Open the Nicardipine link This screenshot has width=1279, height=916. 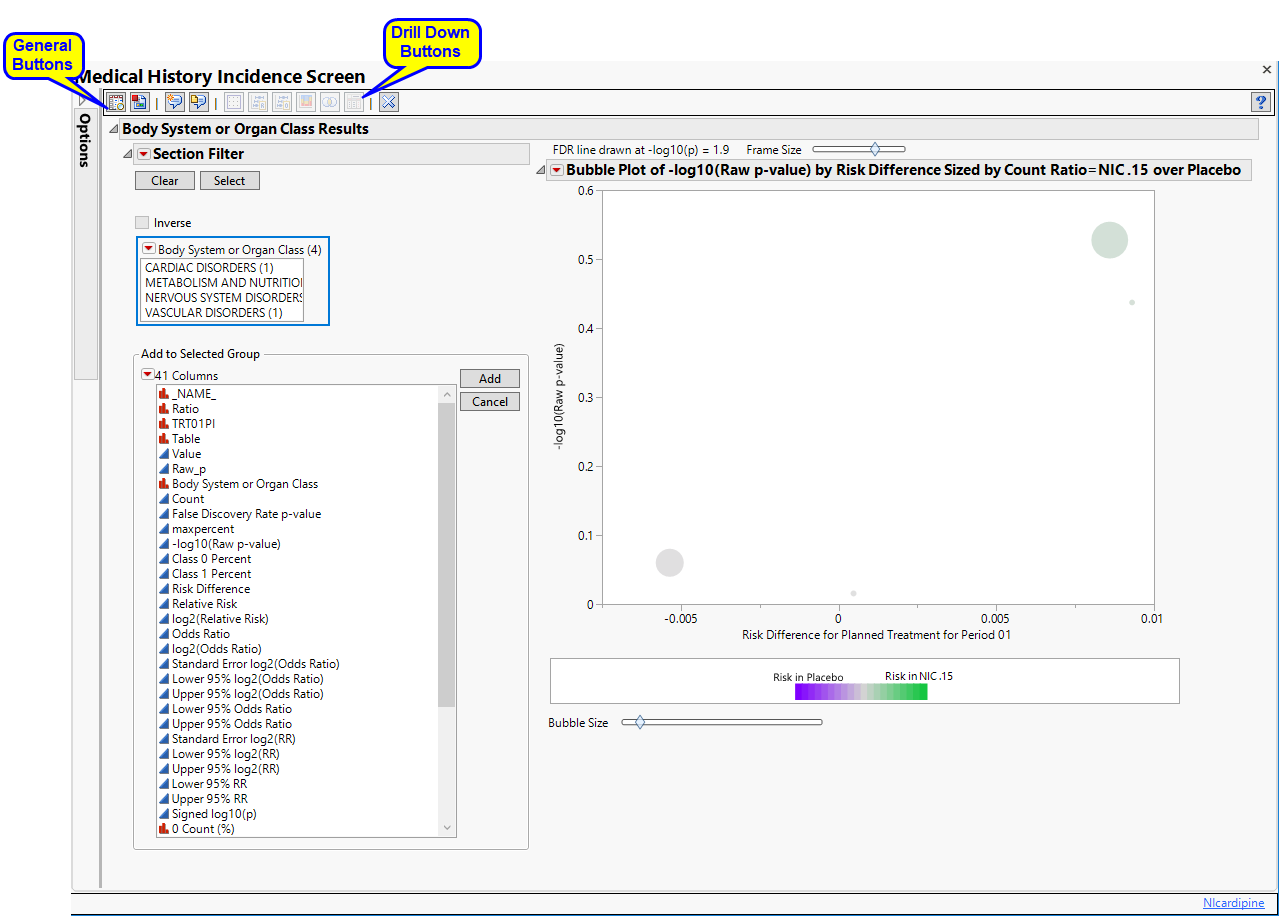pos(1233,903)
